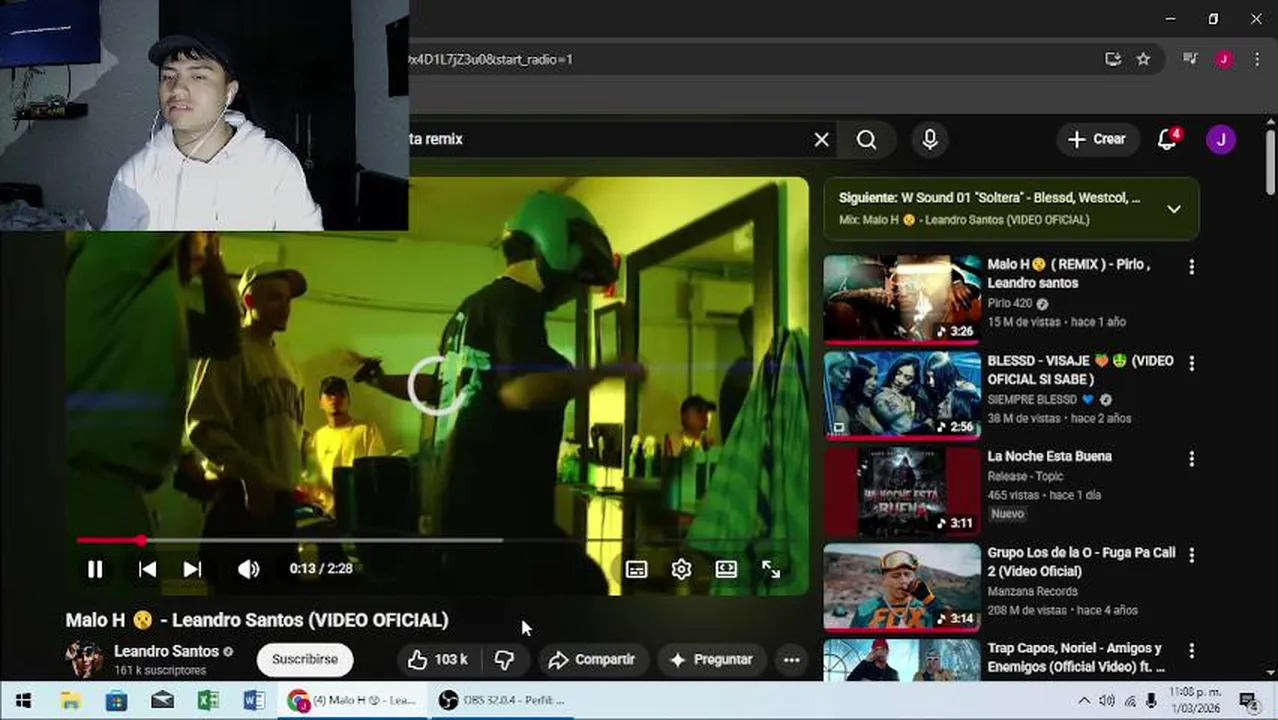Search by voice with microphone
This screenshot has height=720, width=1278.
(x=930, y=140)
